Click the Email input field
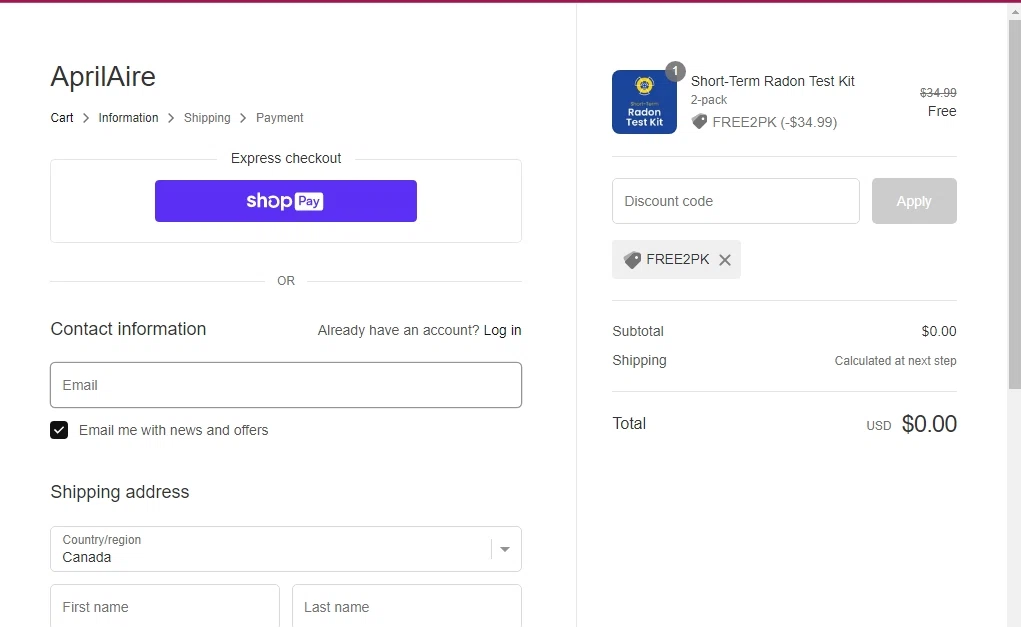The image size is (1021, 627). tap(286, 385)
